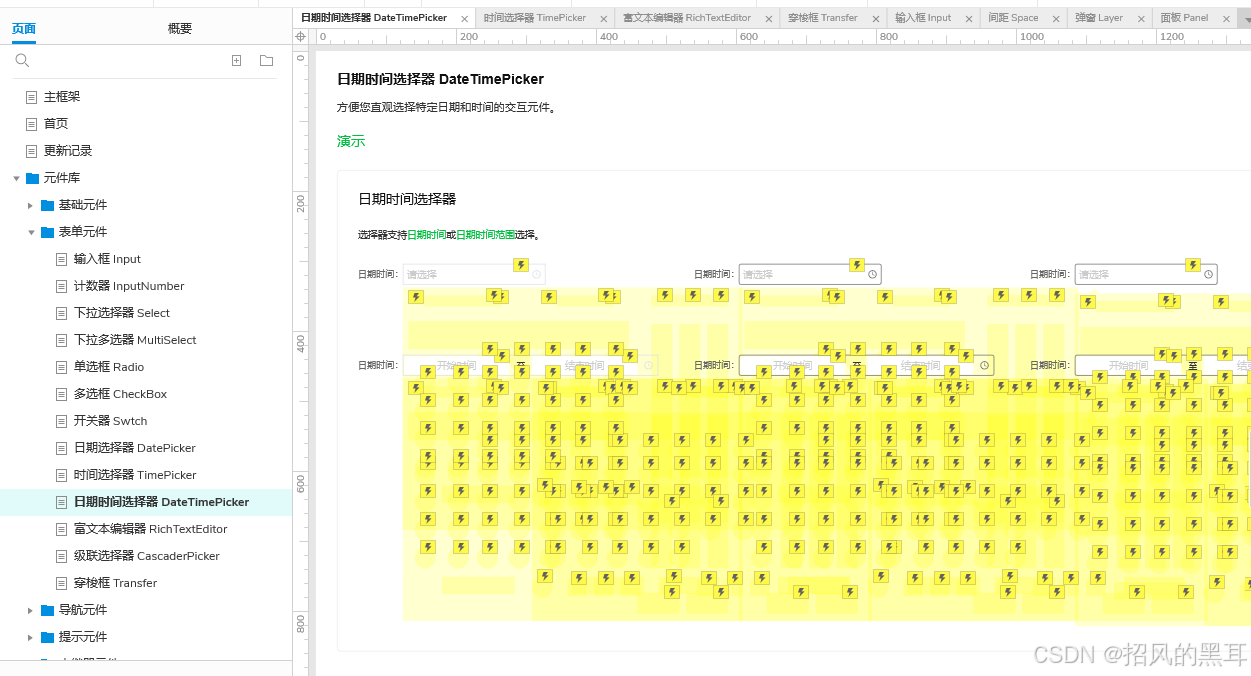Click the page icon beside 开关器 Swtch
This screenshot has height=676, width=1251.
pyautogui.click(x=61, y=421)
